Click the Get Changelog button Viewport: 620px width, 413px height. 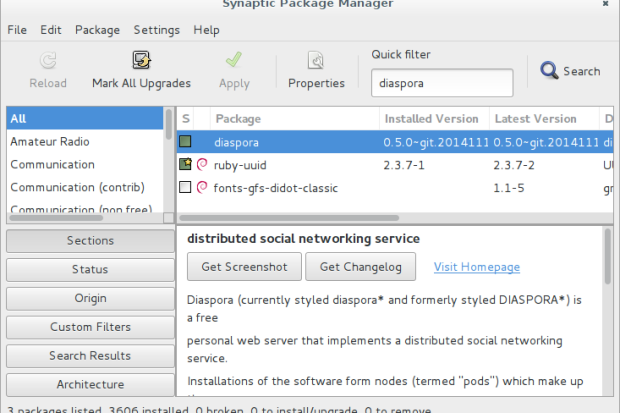click(x=361, y=267)
